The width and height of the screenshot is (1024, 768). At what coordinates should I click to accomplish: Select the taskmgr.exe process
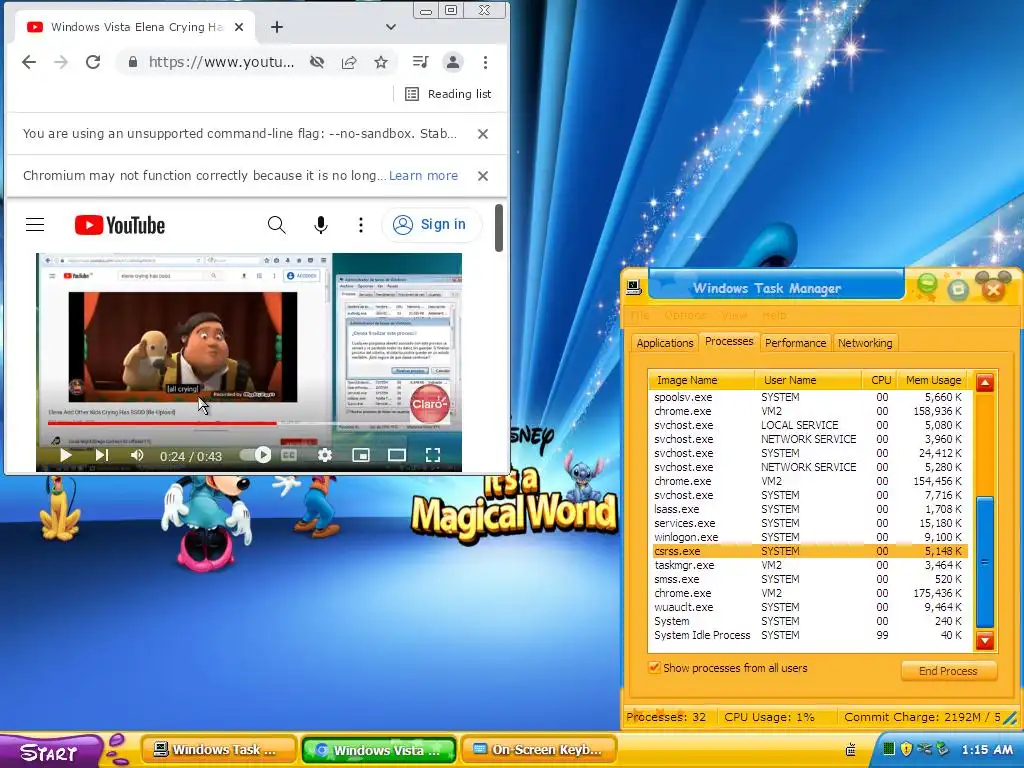[x=809, y=566]
